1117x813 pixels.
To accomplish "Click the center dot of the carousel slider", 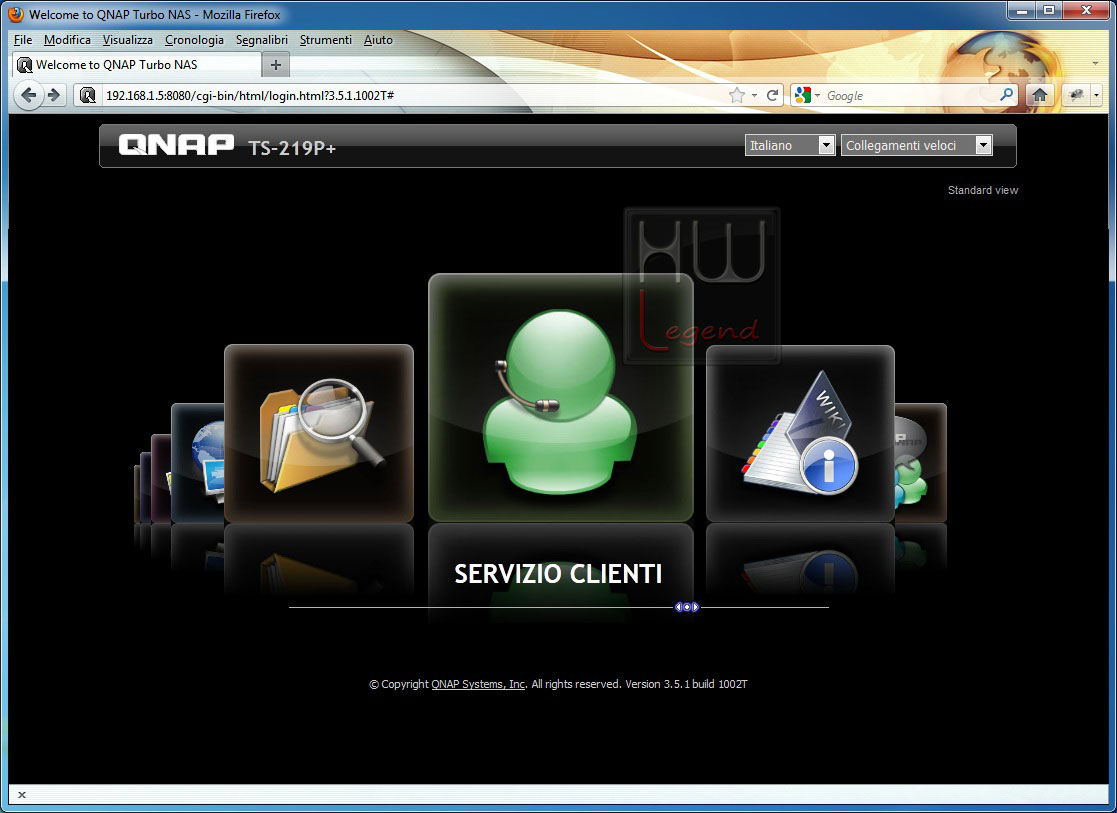I will click(687, 607).
